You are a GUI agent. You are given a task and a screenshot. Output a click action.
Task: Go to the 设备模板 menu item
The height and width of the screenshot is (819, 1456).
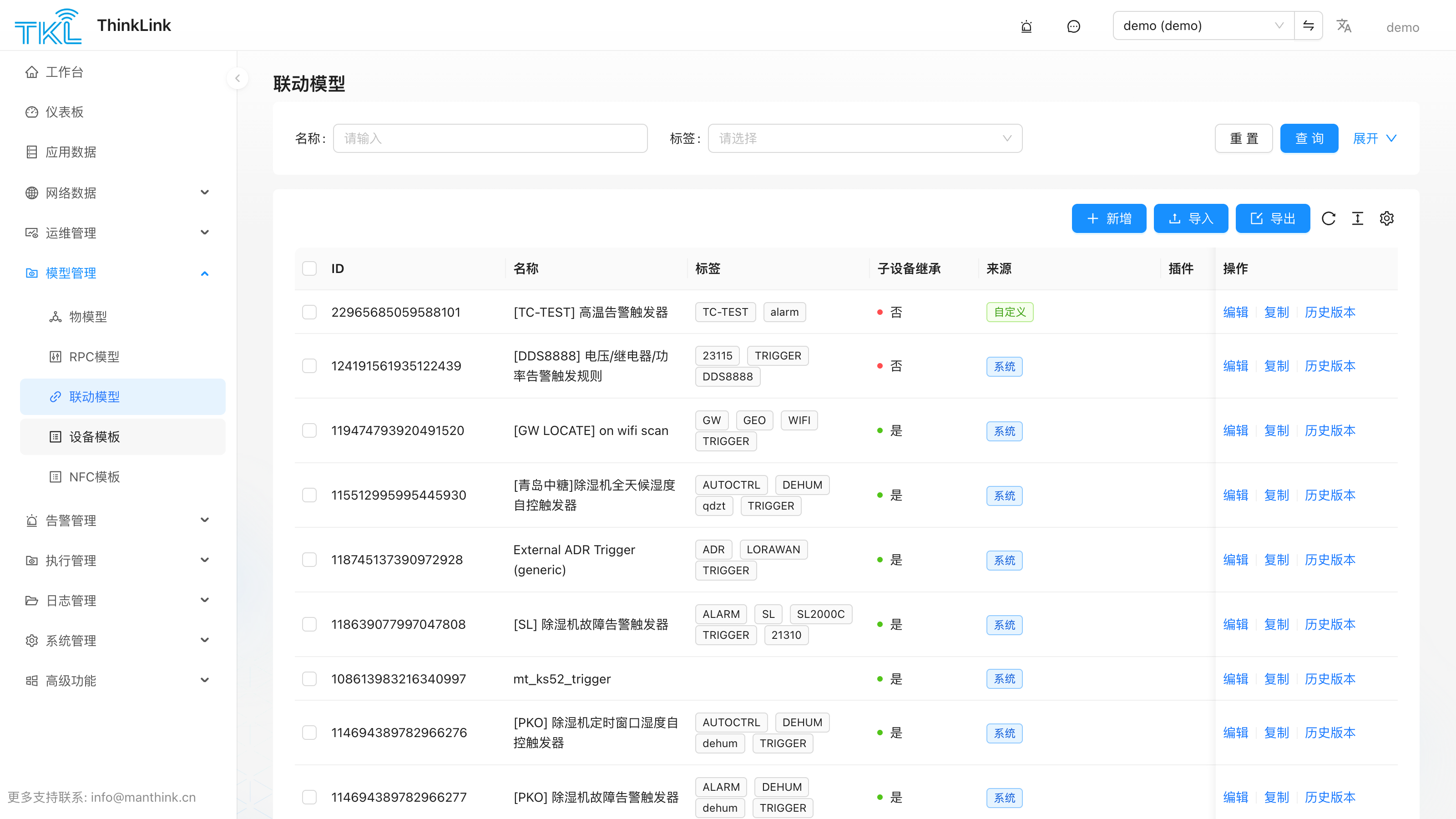123,436
